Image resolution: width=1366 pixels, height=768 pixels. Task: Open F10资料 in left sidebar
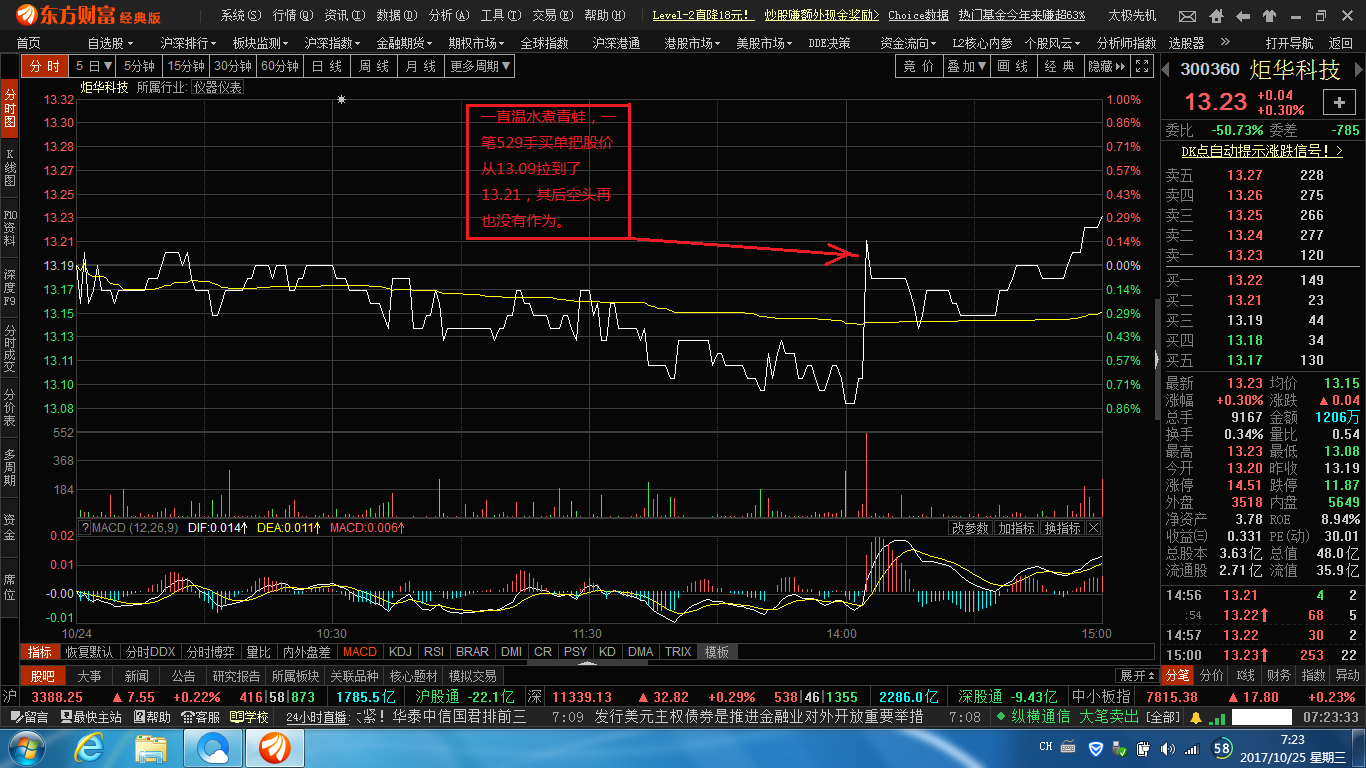[10, 228]
